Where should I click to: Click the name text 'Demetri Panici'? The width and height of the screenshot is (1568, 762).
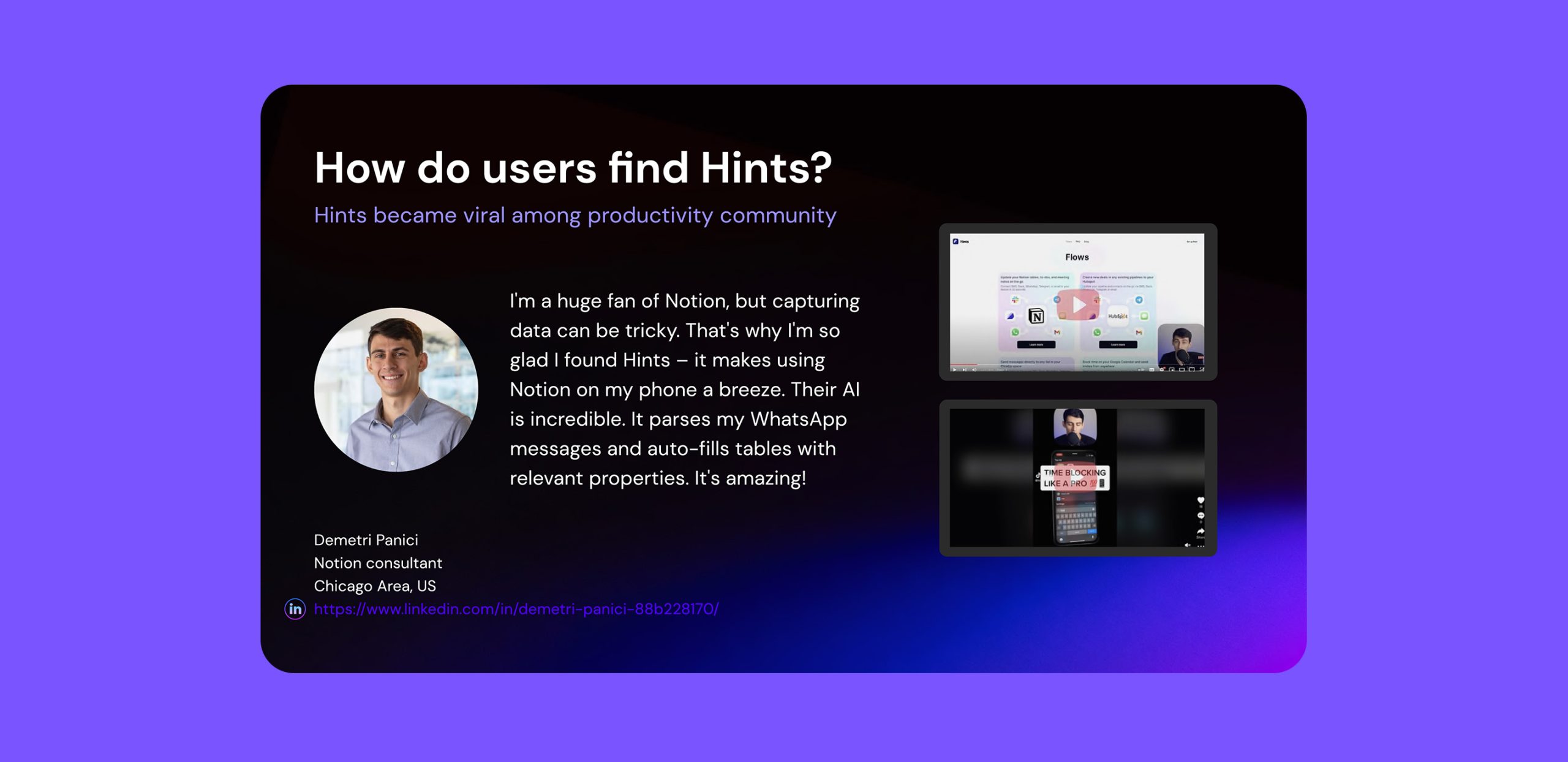pos(366,540)
